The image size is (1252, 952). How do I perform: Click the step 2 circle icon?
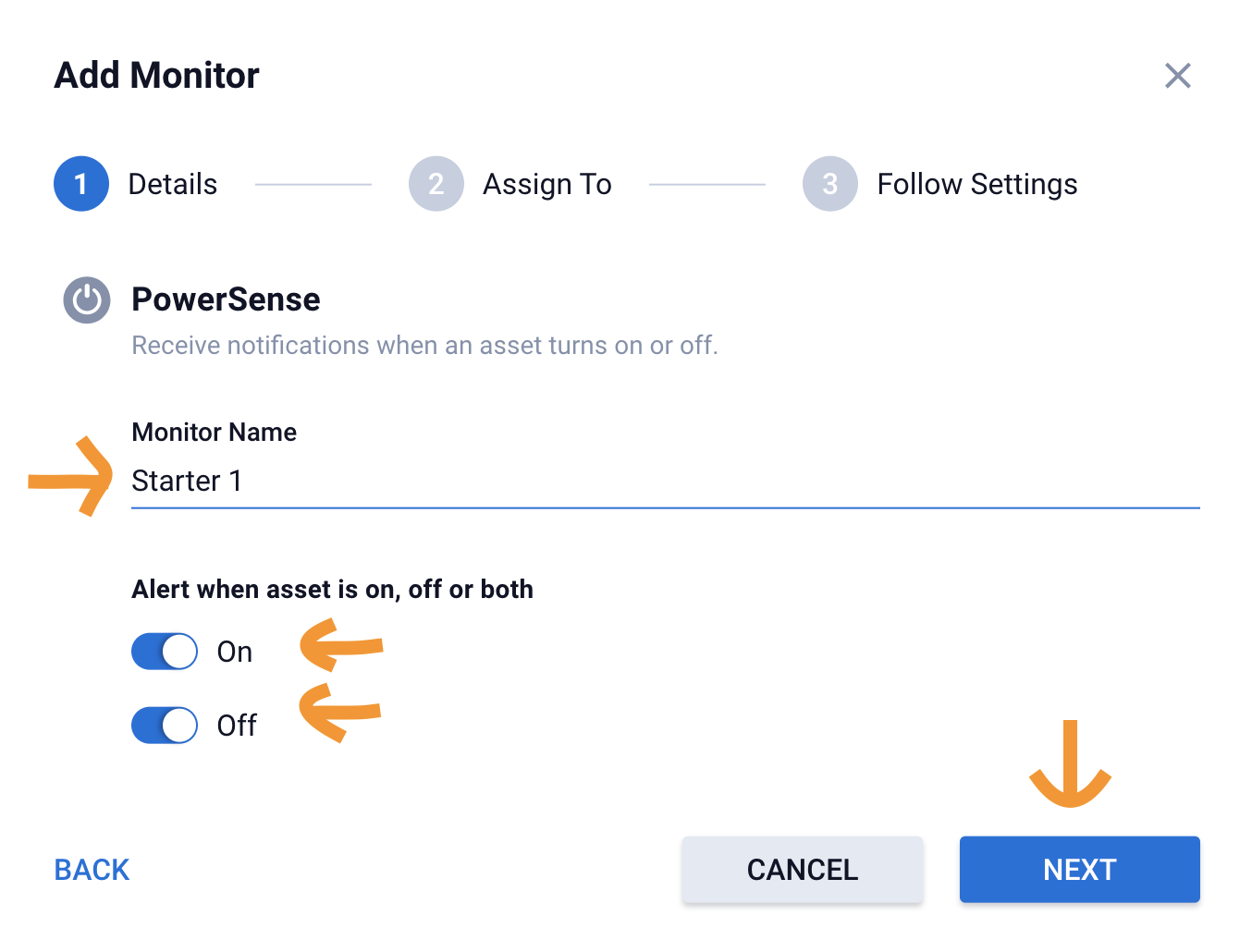(436, 184)
